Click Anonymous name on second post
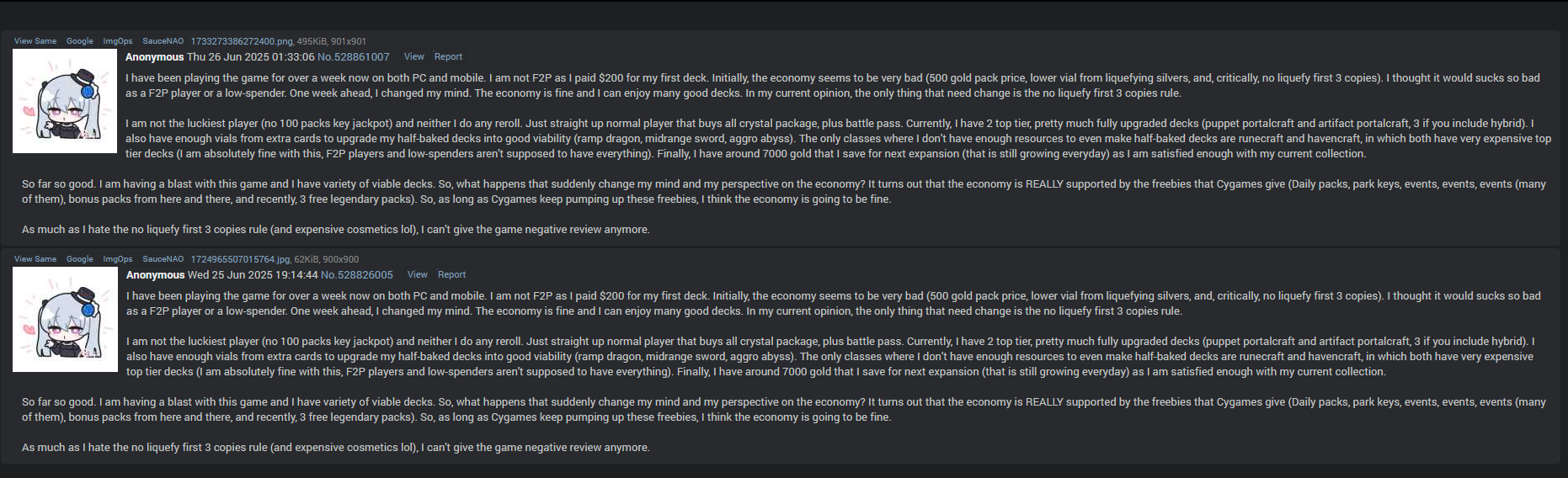This screenshot has height=478, width=1568. 156,275
